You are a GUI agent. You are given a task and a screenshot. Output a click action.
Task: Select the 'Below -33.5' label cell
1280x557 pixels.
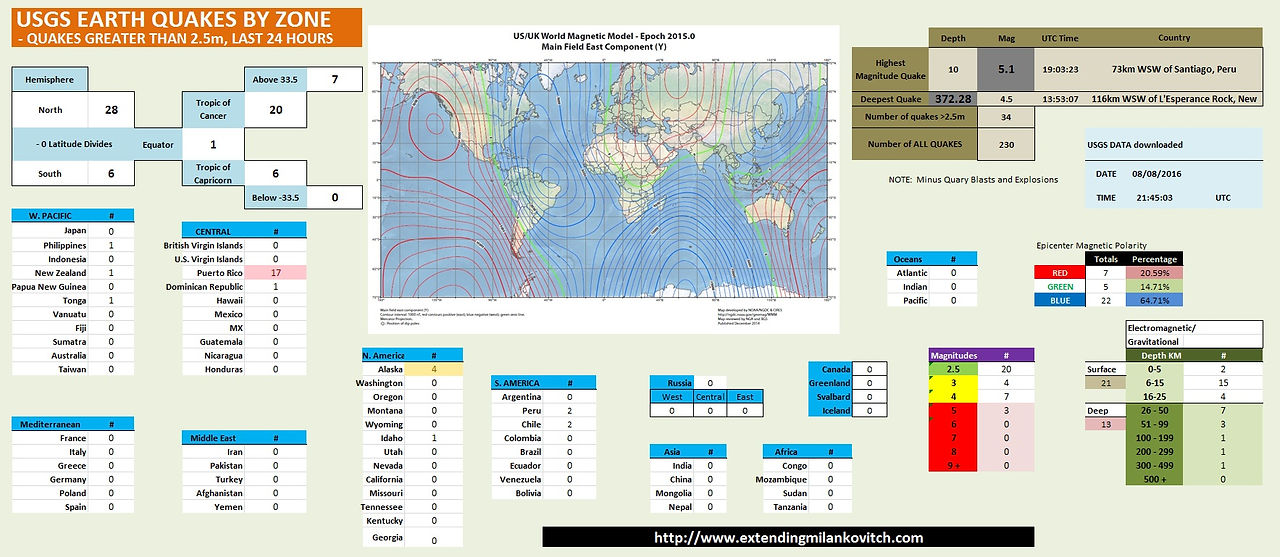(x=275, y=197)
